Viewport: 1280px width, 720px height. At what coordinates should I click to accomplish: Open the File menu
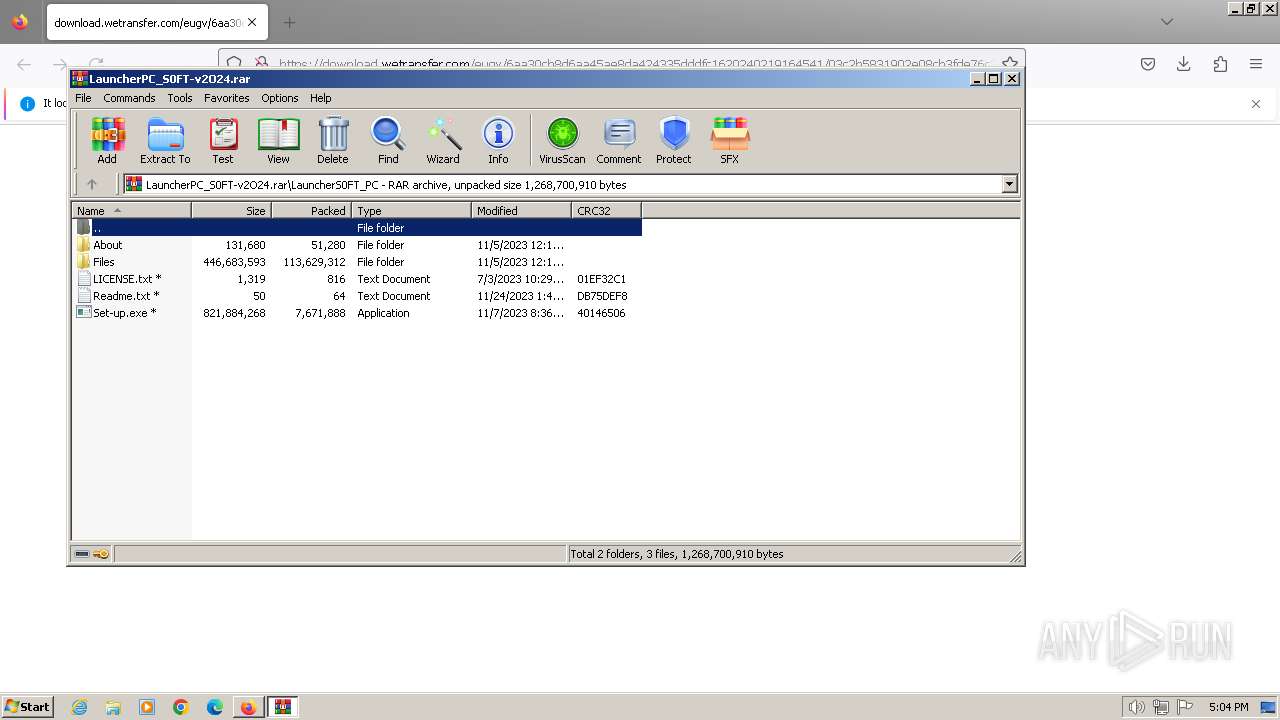[83, 98]
